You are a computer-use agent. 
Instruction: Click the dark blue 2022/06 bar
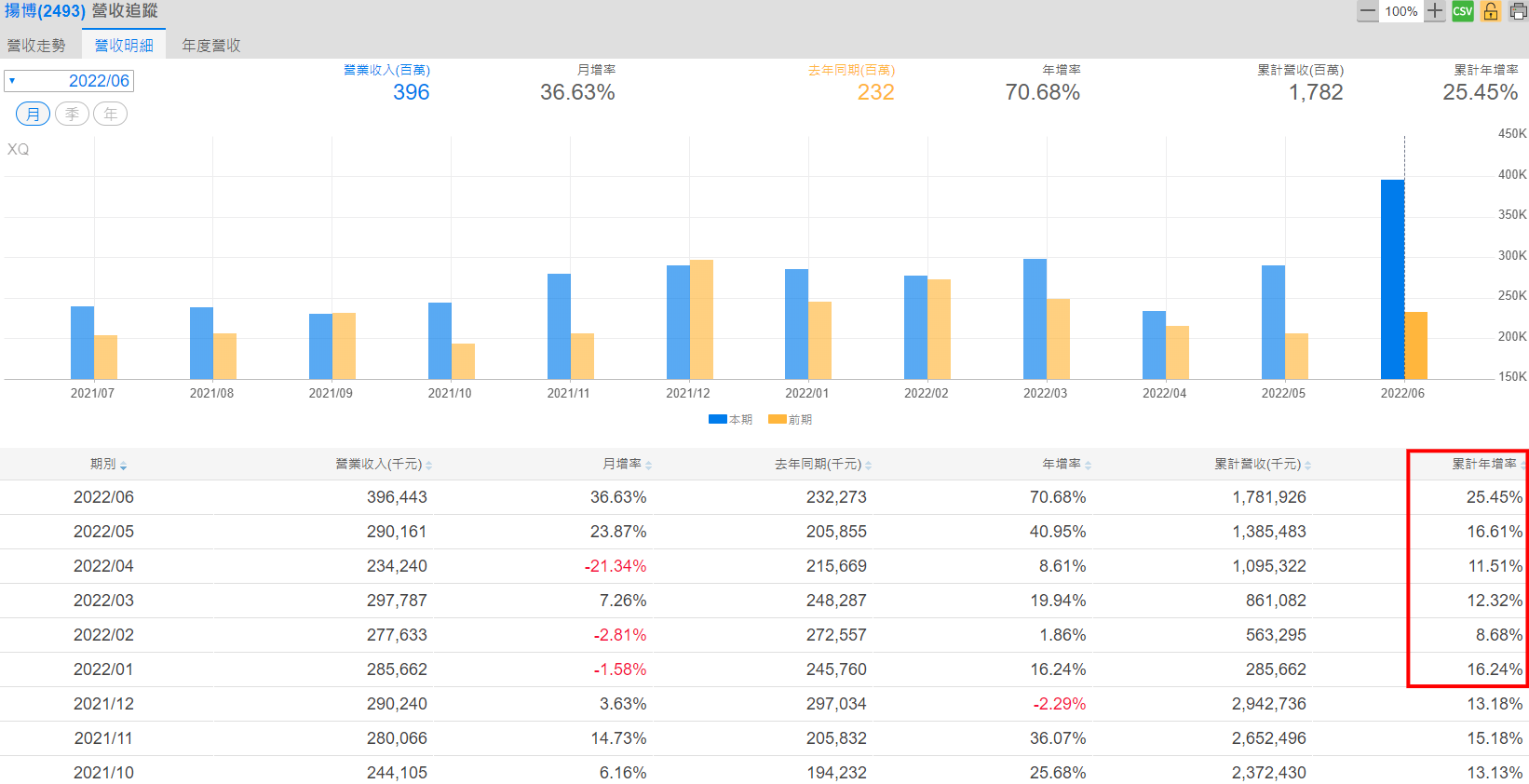[1392, 279]
